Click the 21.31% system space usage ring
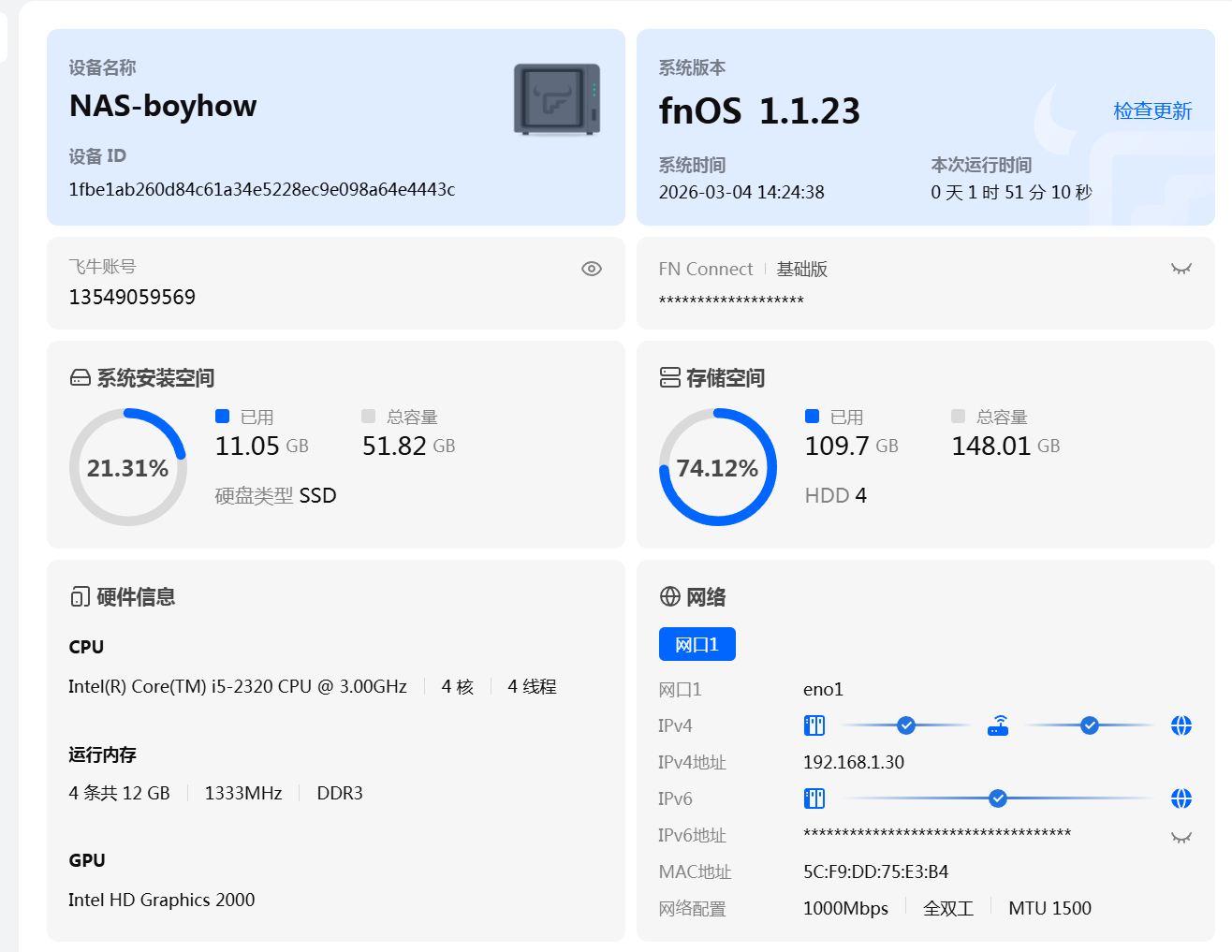 point(128,467)
